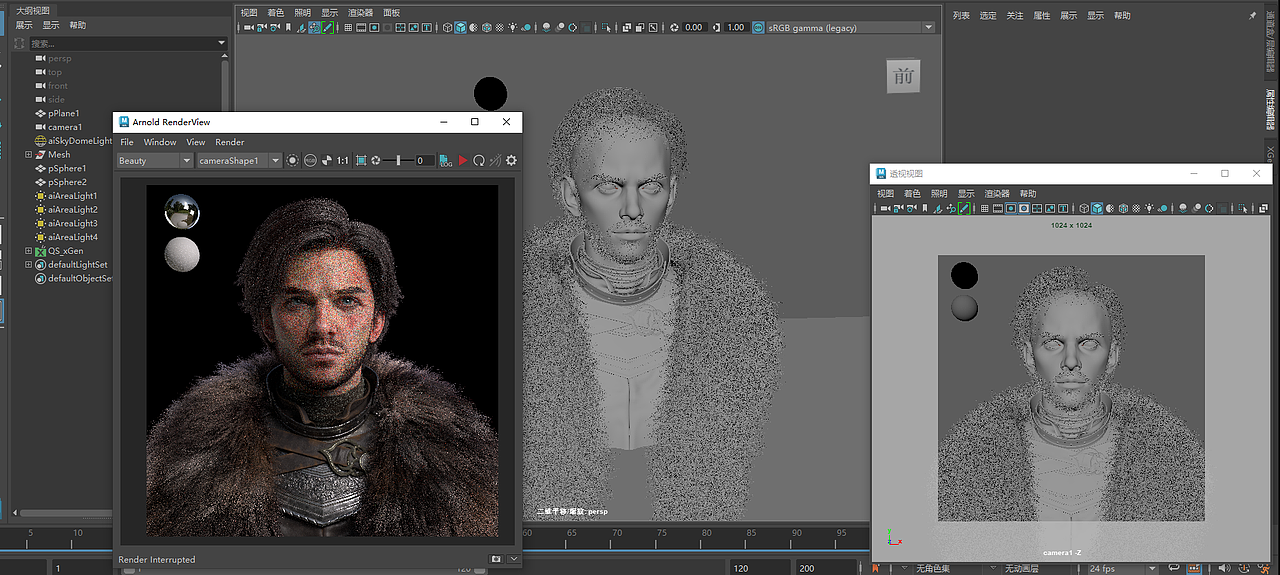
Task: Toggle safe title icon in main viewport toolbar
Action: pos(426,27)
